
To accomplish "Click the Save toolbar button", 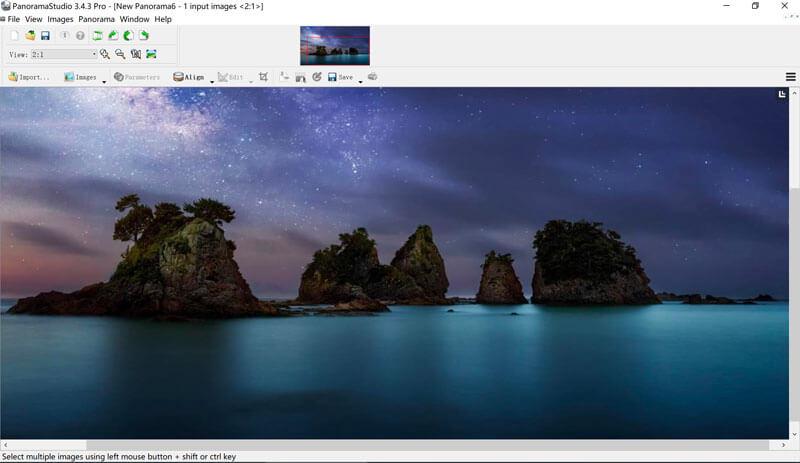I will point(340,77).
